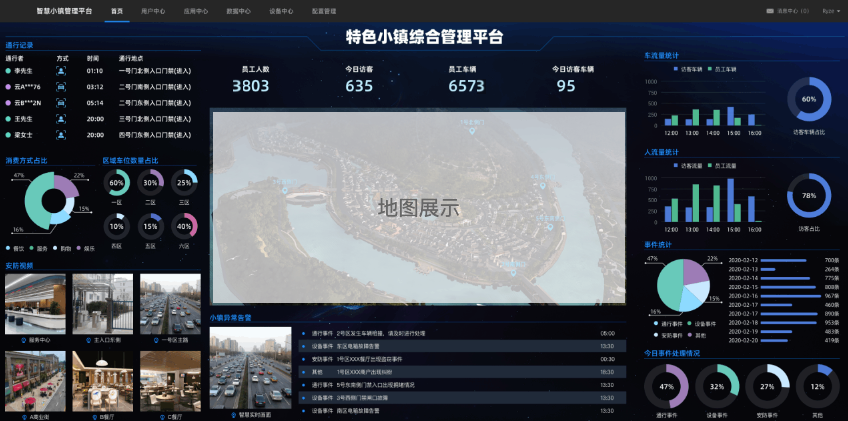
Task: Click the location icon next to 一号区主路
Action: pos(155,340)
